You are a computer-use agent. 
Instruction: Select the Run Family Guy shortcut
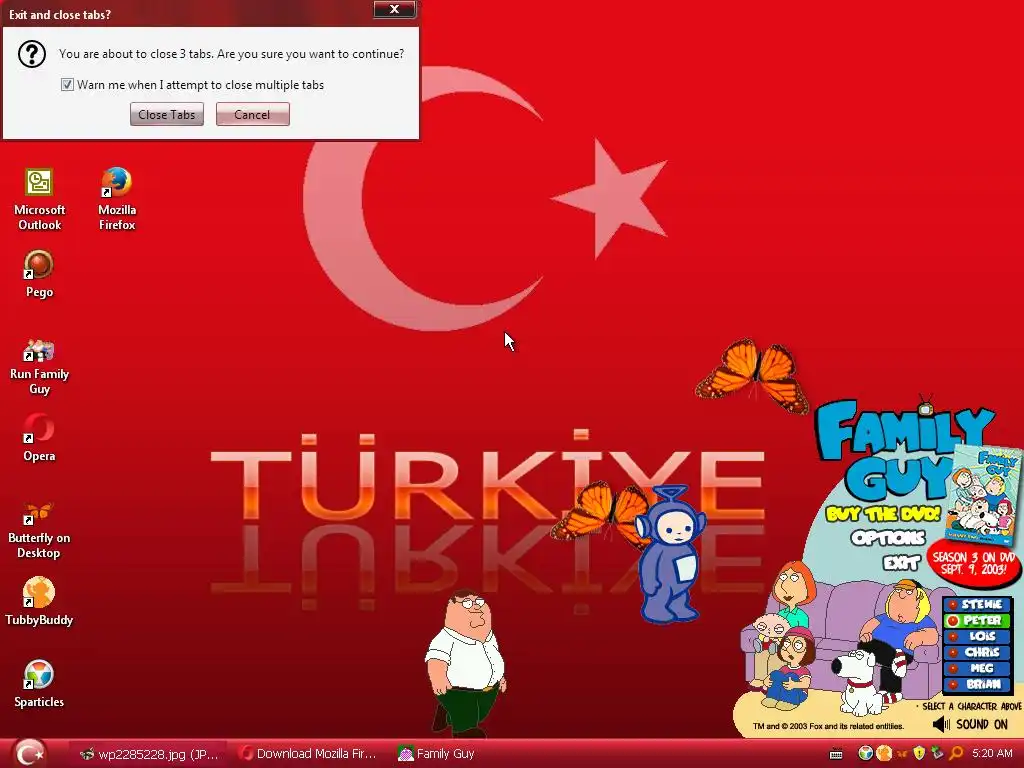pyautogui.click(x=39, y=366)
